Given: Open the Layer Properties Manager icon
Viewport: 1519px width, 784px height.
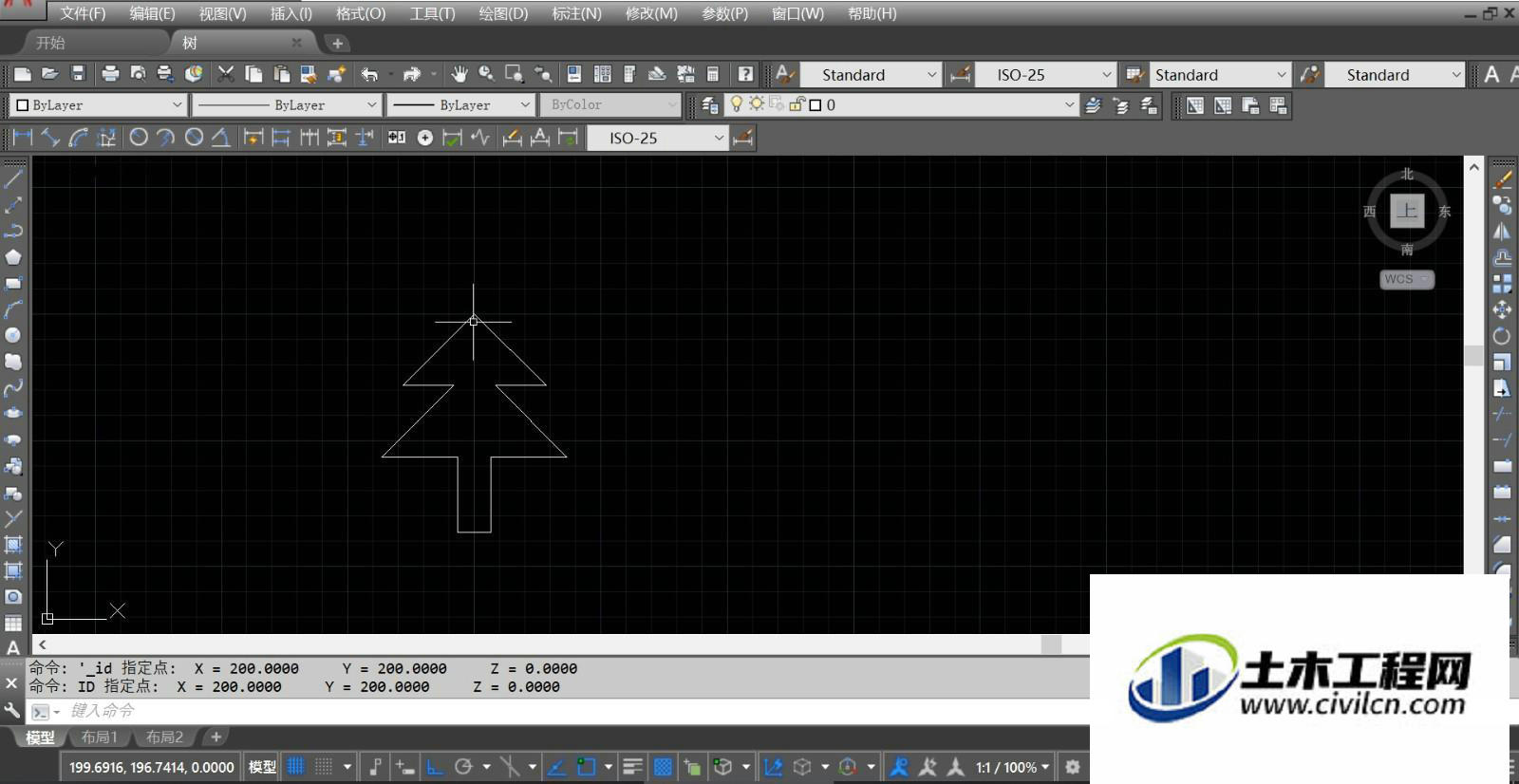Looking at the screenshot, I should click(x=709, y=105).
